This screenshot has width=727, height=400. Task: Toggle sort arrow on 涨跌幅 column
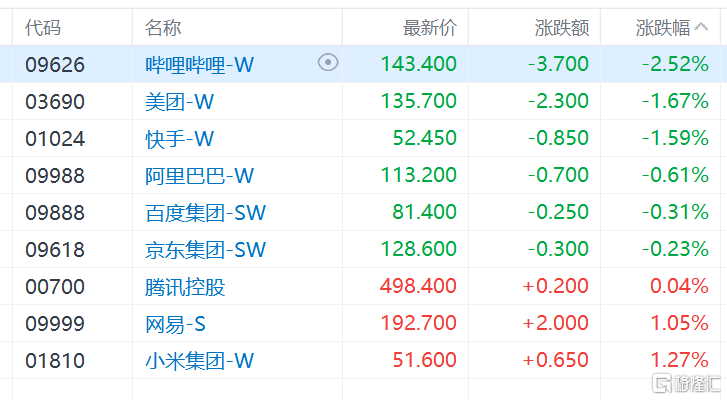point(701,27)
